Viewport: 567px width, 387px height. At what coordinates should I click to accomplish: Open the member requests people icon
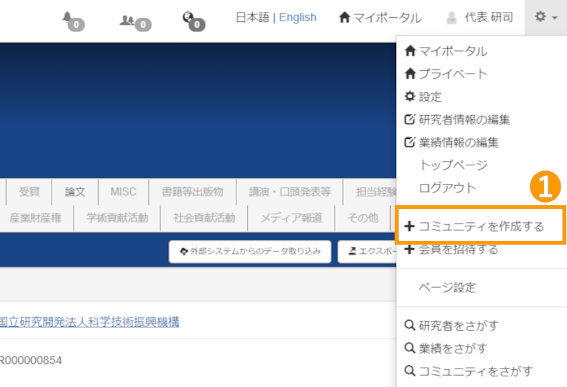click(135, 22)
